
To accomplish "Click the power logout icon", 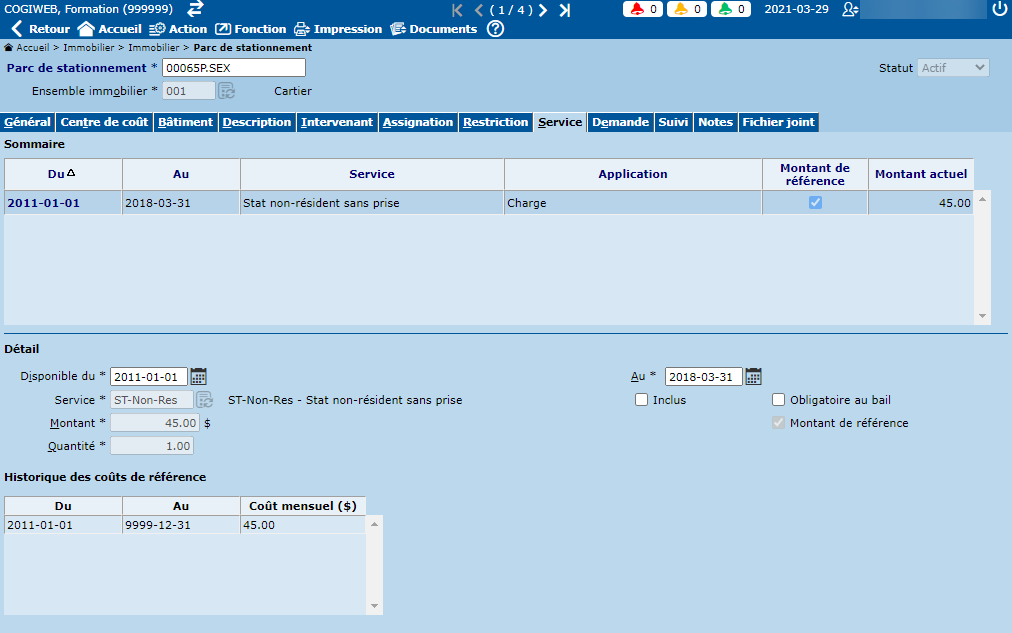I will [999, 9].
